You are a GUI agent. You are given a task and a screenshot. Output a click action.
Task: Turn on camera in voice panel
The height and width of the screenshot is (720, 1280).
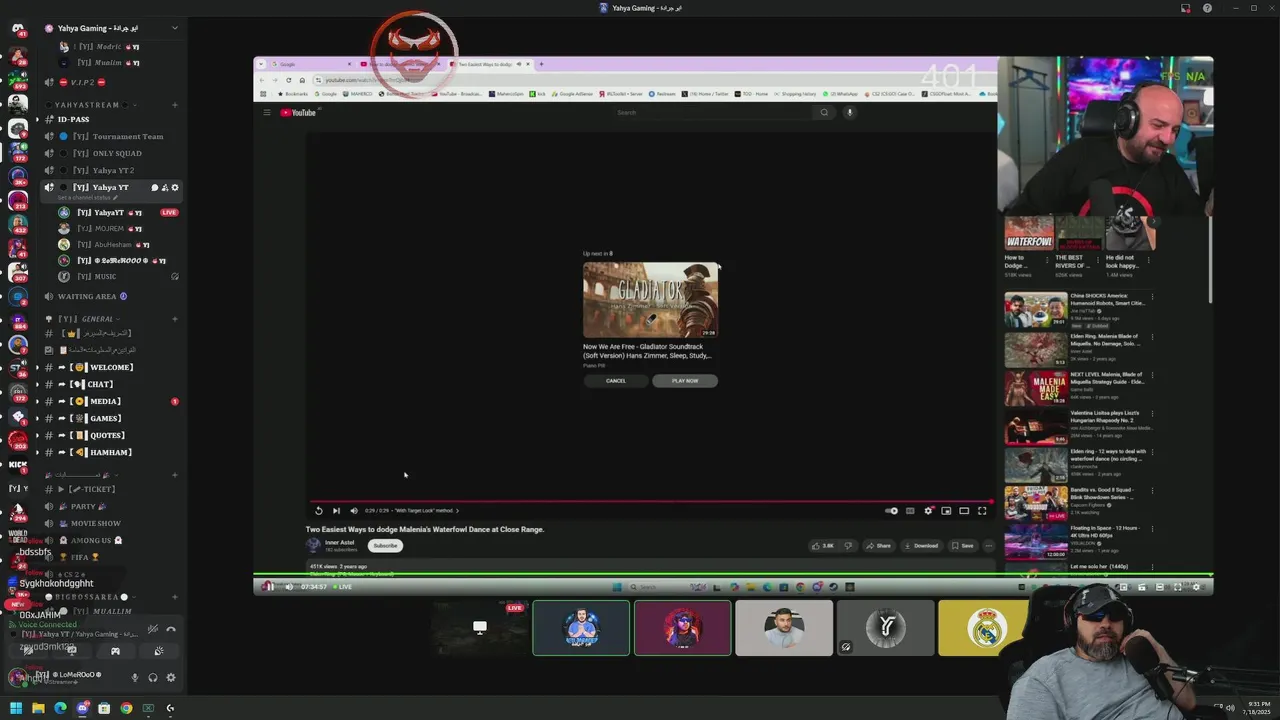click(x=29, y=651)
